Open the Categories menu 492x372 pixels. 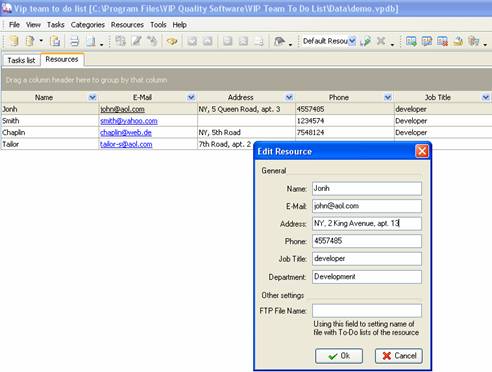(x=88, y=25)
